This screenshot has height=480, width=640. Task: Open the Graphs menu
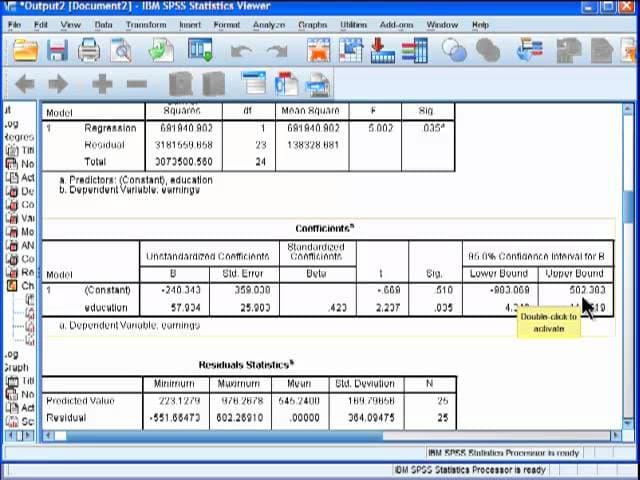[x=312, y=25]
